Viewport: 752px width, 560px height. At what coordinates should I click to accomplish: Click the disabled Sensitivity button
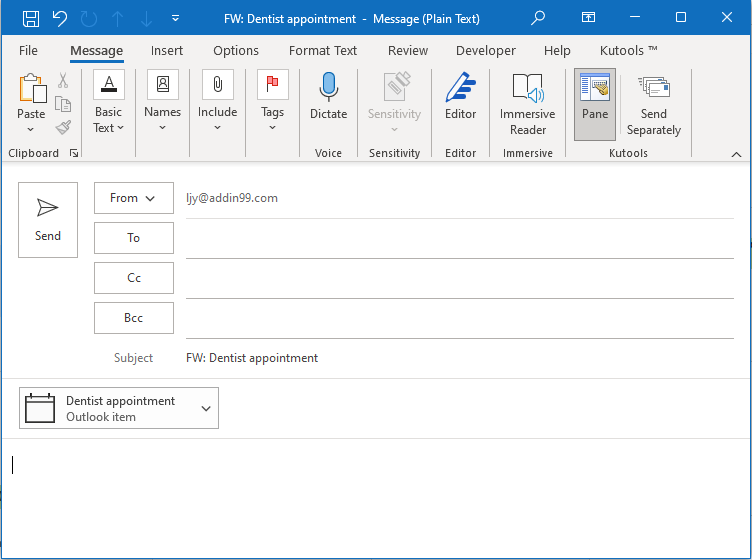click(x=394, y=102)
